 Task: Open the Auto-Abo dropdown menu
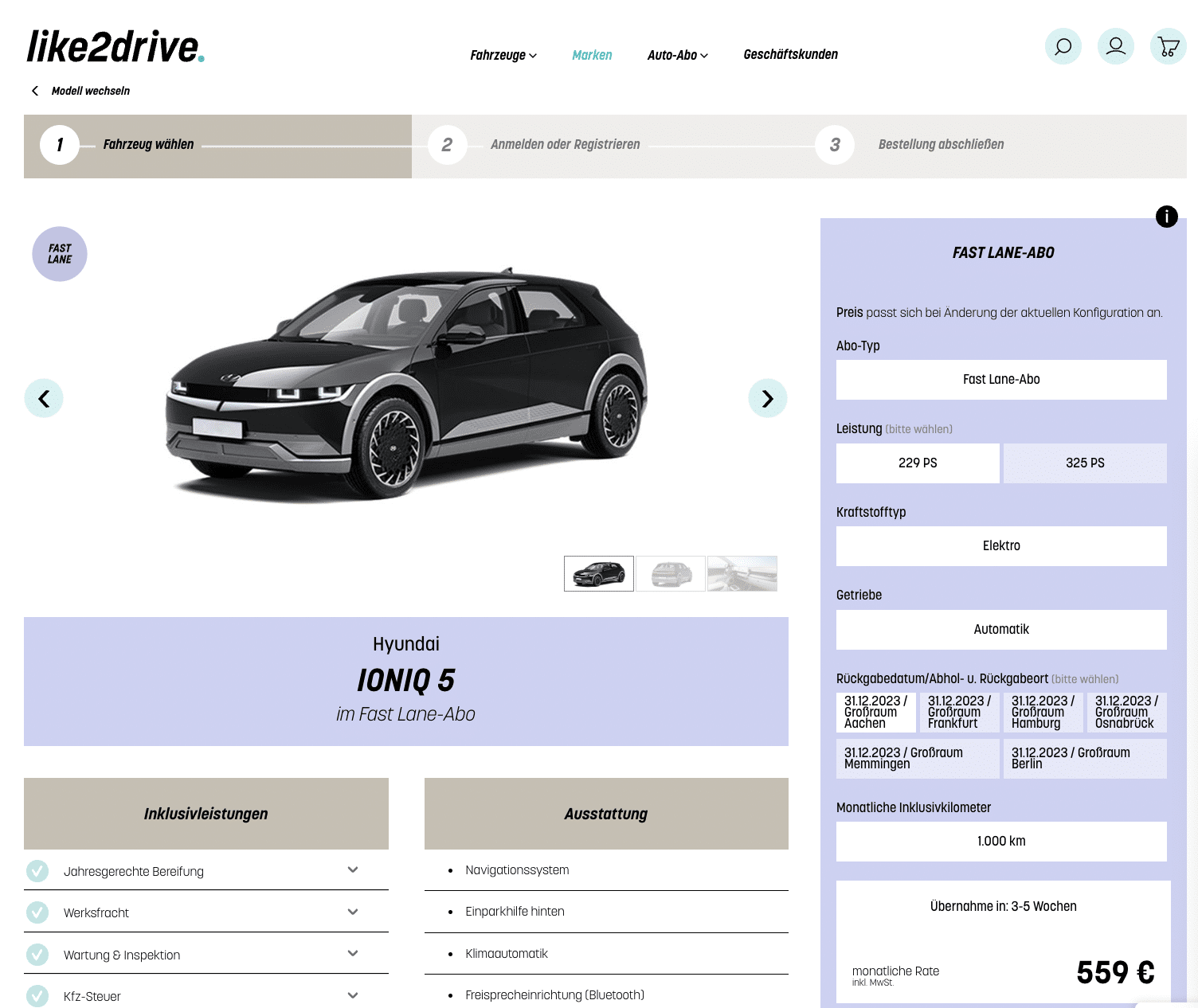point(677,55)
